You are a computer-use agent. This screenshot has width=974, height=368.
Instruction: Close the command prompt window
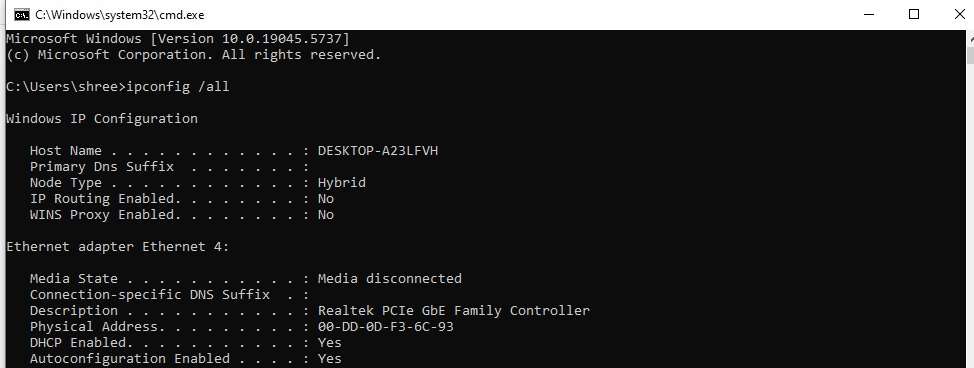[959, 14]
